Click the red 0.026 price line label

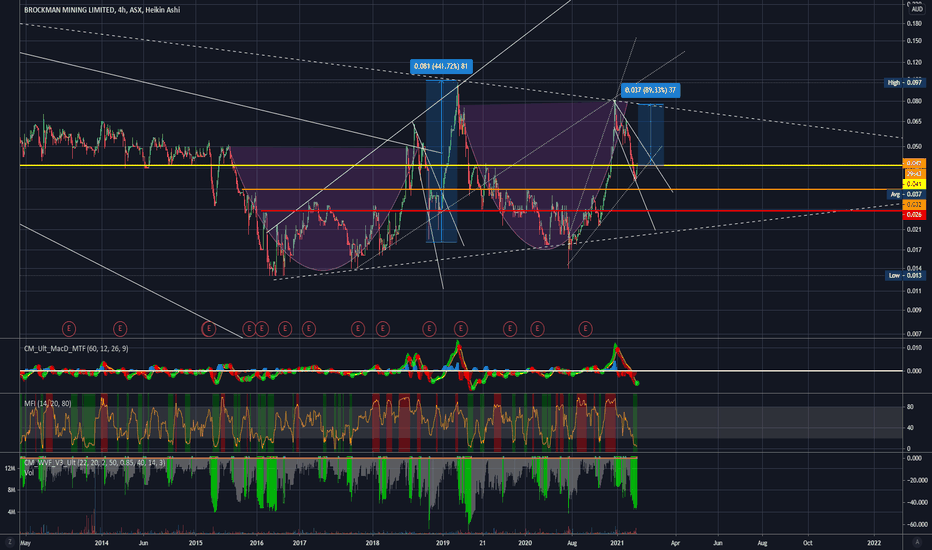(x=914, y=214)
